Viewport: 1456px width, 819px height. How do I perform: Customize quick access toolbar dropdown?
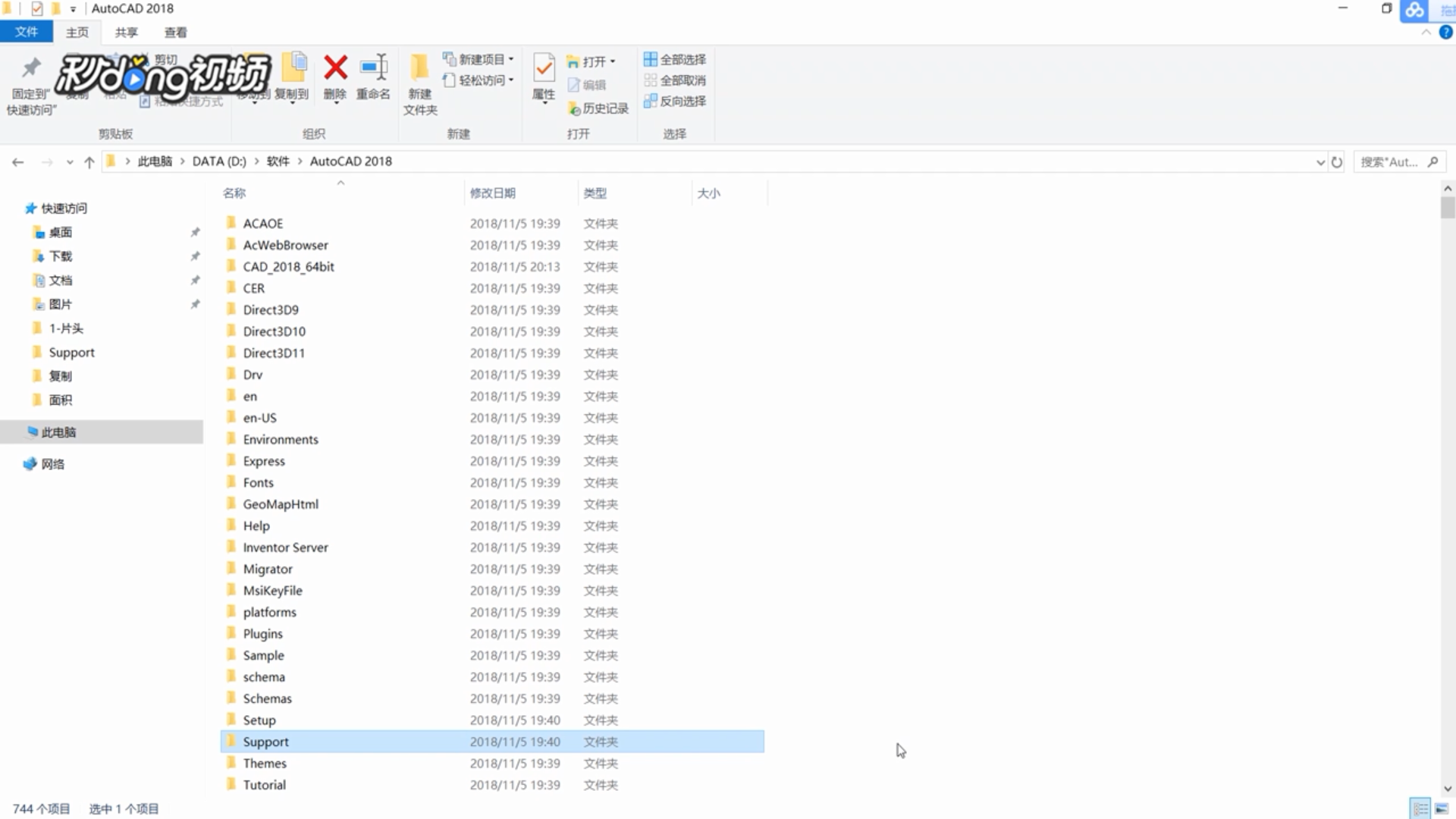pyautogui.click(x=73, y=9)
